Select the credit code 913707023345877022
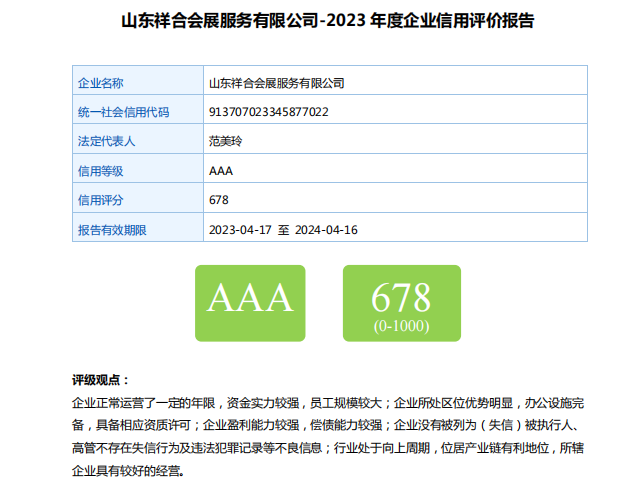Image resolution: width=644 pixels, height=500 pixels. 269,112
